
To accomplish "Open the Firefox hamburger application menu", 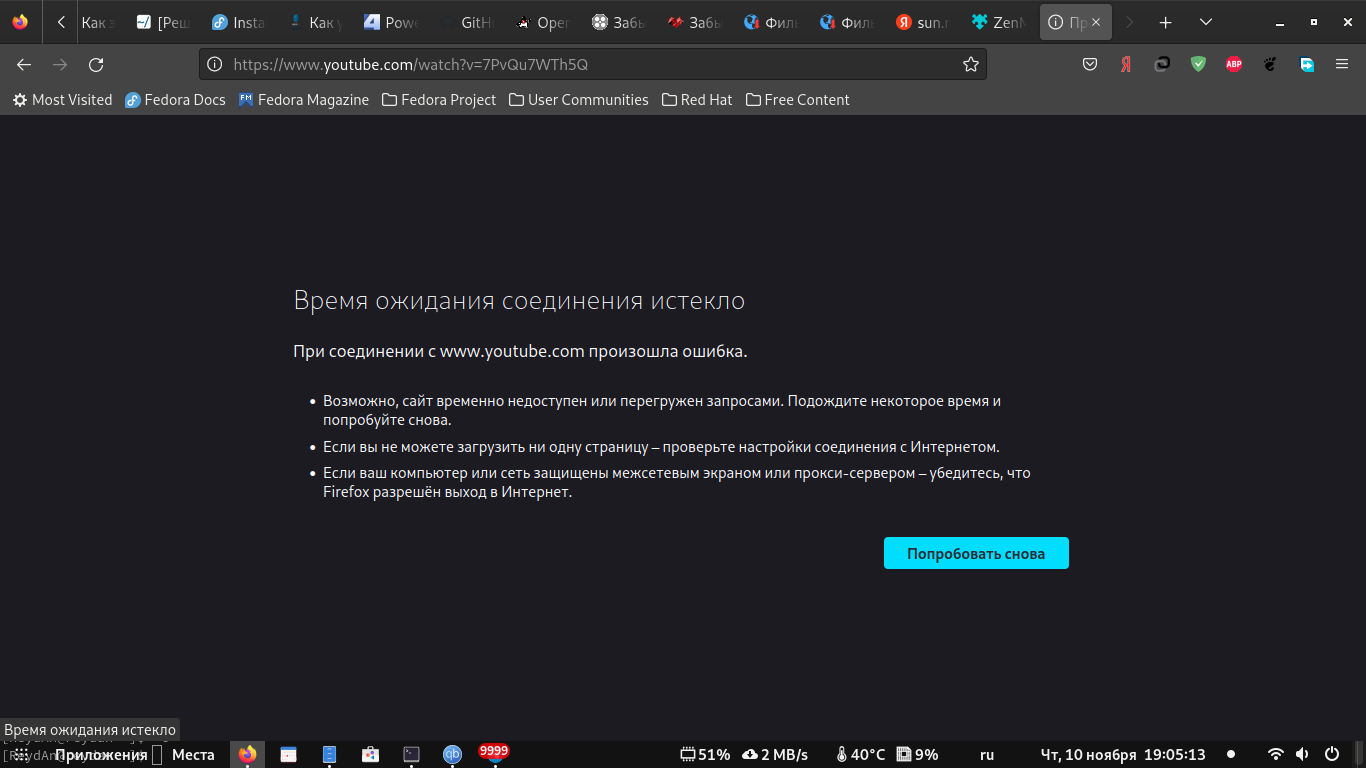I will point(1342,65).
